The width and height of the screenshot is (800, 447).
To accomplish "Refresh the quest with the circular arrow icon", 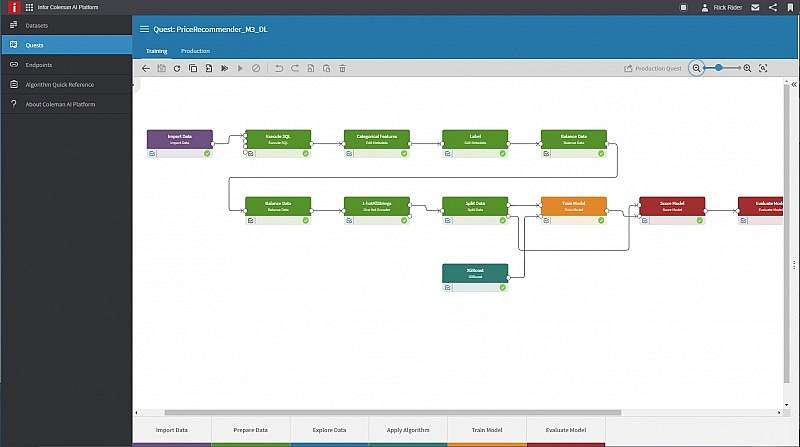I will [177, 68].
